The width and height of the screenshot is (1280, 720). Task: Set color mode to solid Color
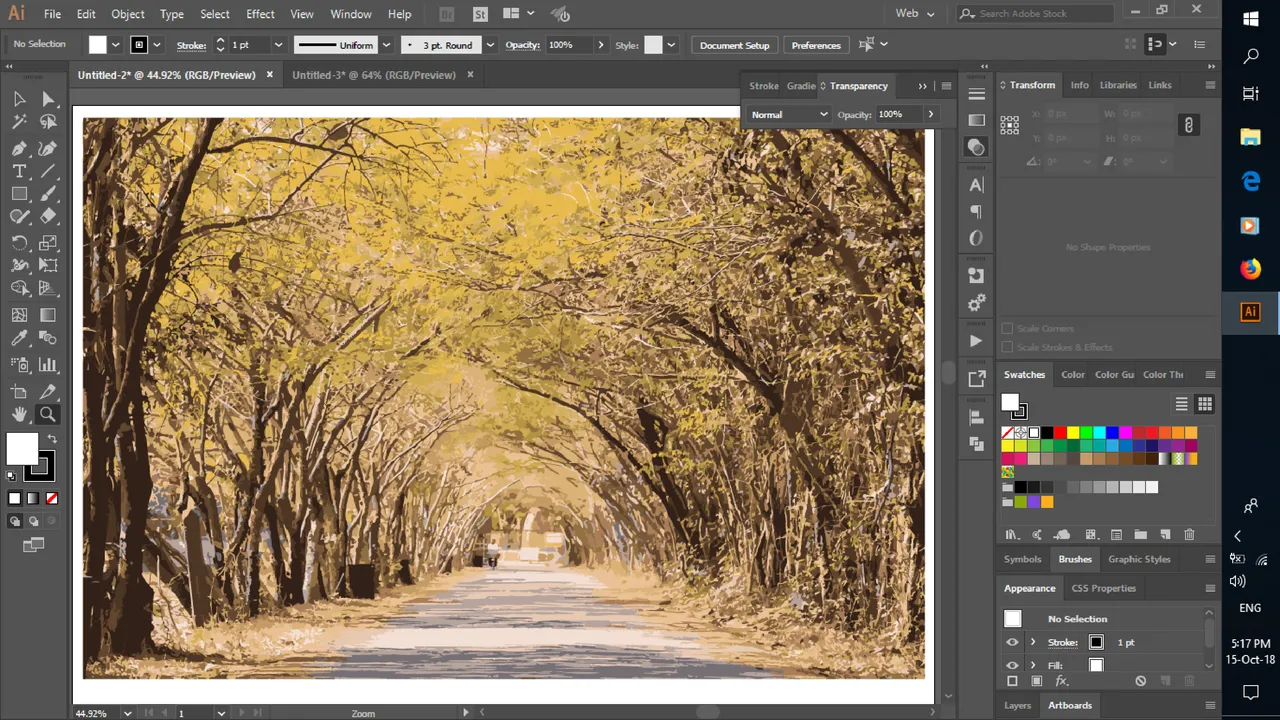(14, 498)
